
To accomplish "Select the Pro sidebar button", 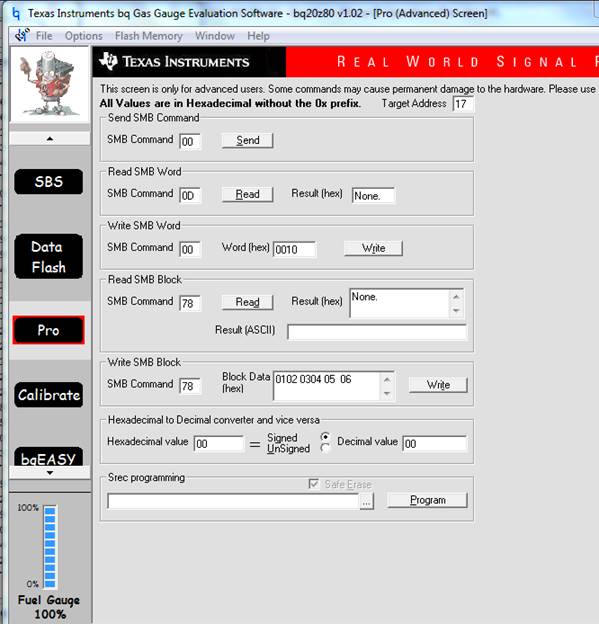I will (x=49, y=330).
